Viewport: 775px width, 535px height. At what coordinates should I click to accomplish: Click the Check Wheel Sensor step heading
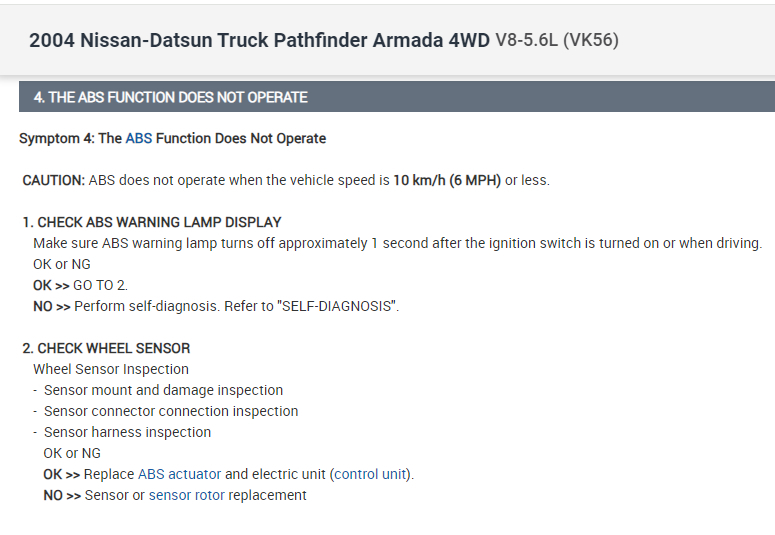click(106, 348)
